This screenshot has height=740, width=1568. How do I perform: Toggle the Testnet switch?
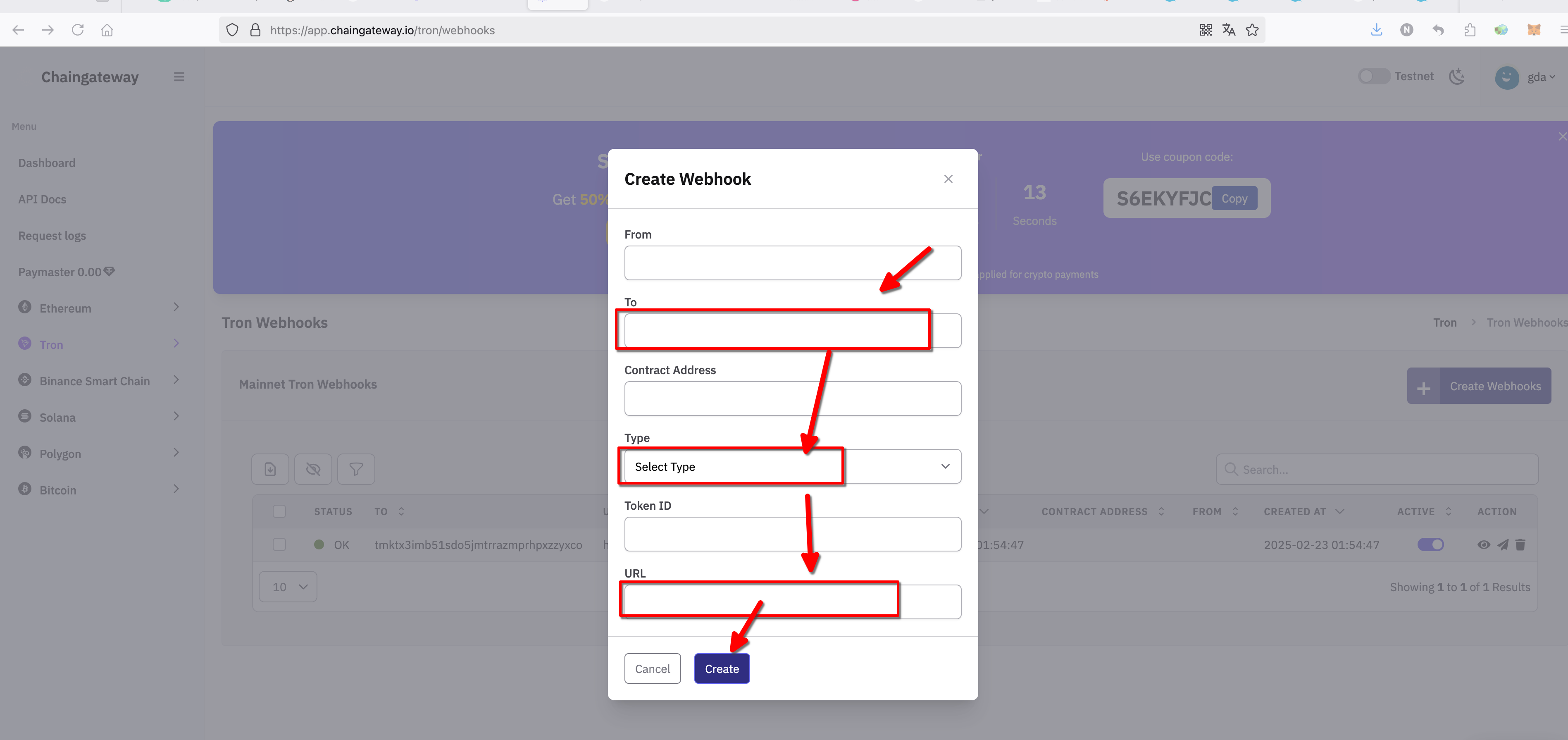(x=1374, y=76)
